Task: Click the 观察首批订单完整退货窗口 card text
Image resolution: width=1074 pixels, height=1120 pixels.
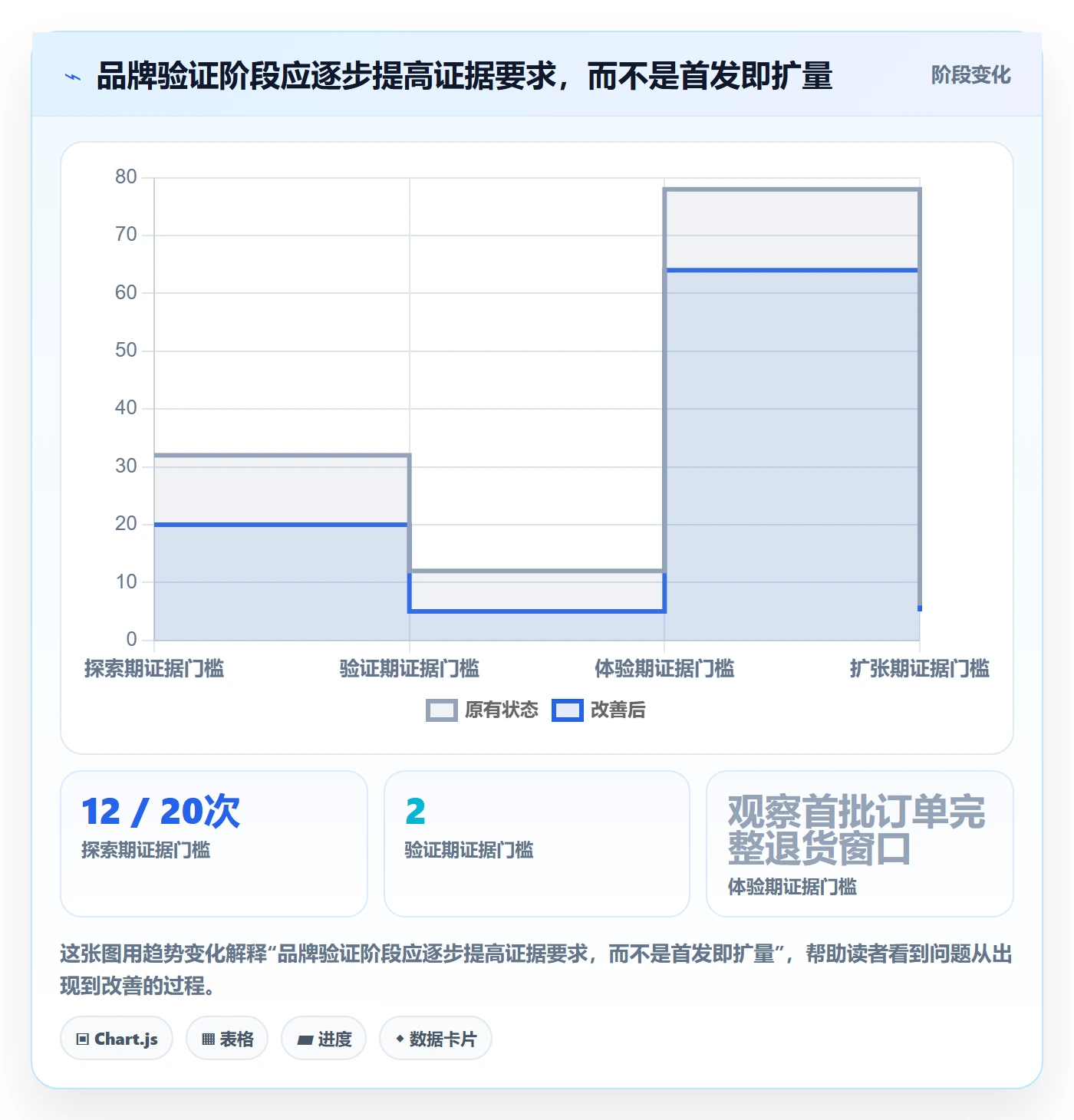Action: pos(856,830)
